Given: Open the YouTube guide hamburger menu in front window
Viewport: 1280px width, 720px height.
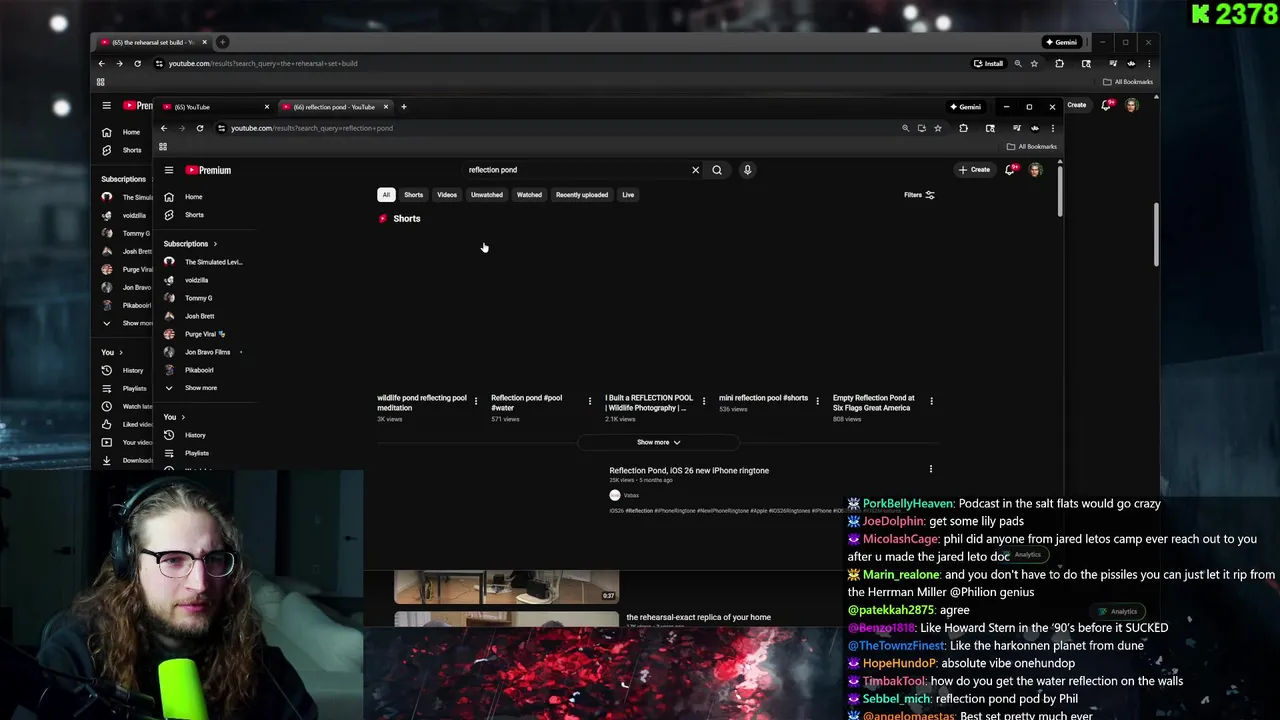Looking at the screenshot, I should [169, 170].
